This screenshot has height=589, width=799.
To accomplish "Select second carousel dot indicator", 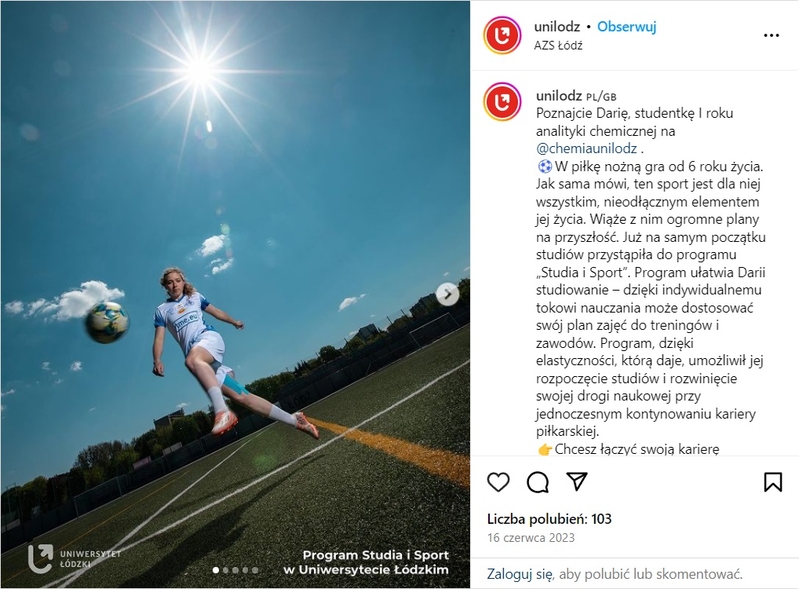I will click(226, 570).
